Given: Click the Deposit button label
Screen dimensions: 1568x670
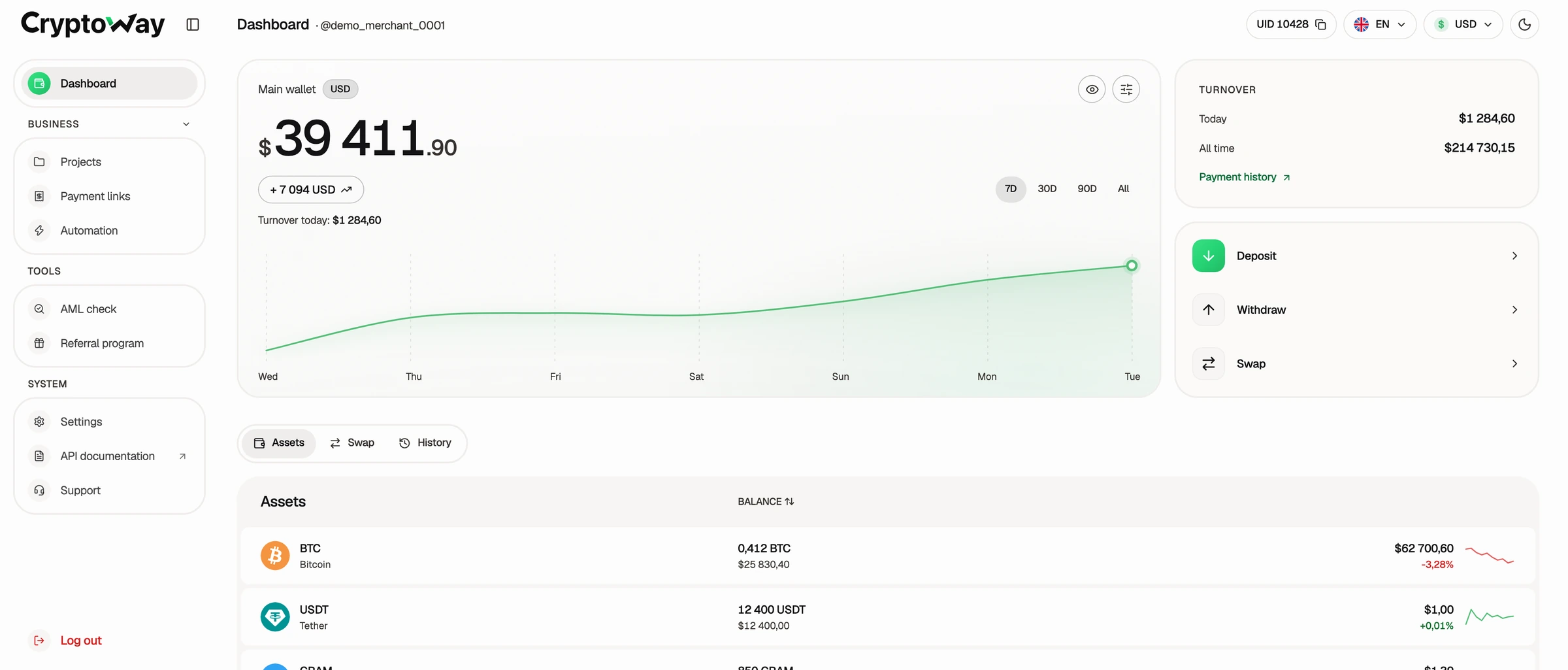Looking at the screenshot, I should click(x=1256, y=256).
